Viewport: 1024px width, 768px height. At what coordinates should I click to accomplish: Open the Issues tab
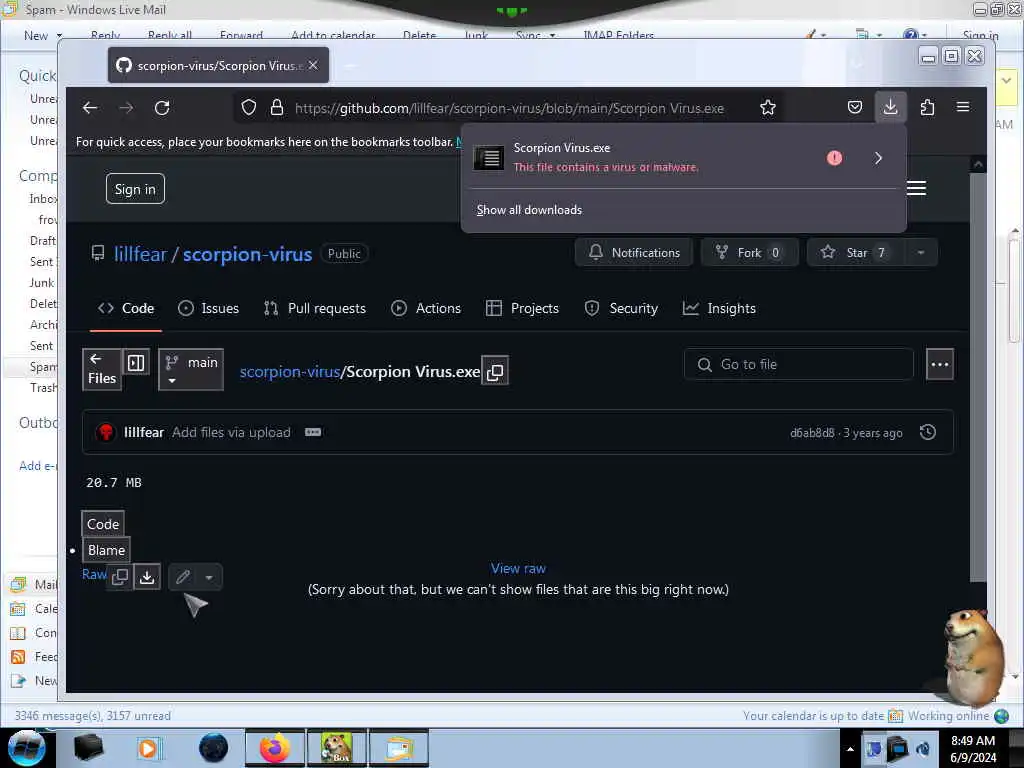click(x=208, y=308)
